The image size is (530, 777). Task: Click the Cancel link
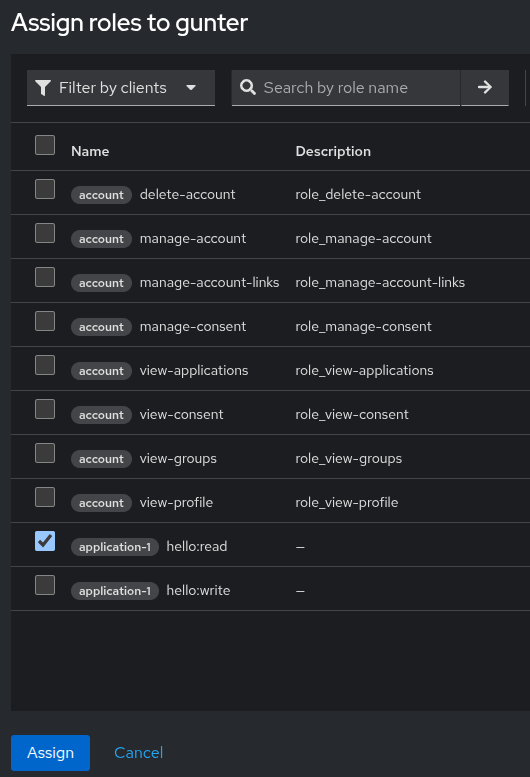click(x=138, y=753)
